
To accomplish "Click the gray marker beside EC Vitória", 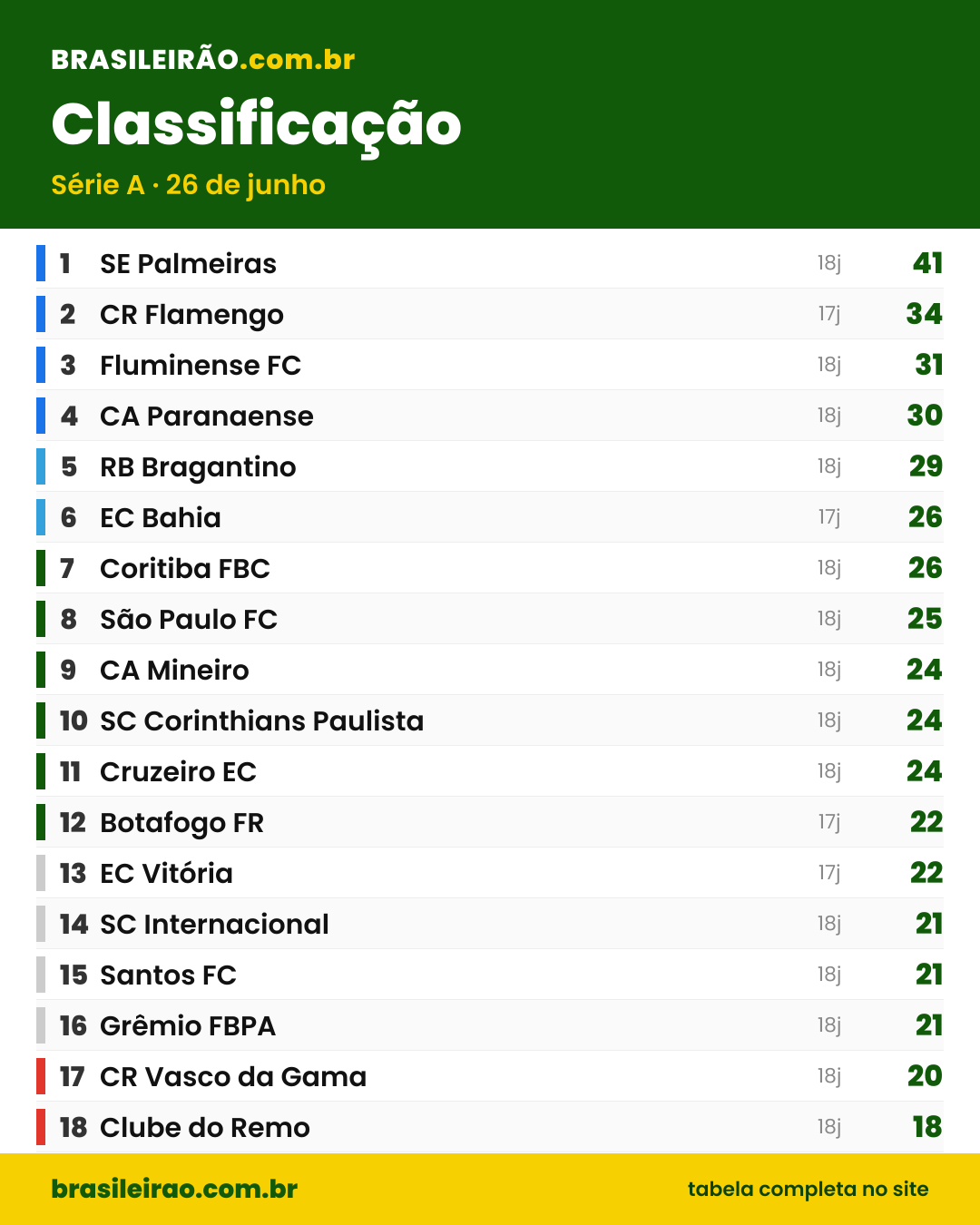I will point(41,873).
